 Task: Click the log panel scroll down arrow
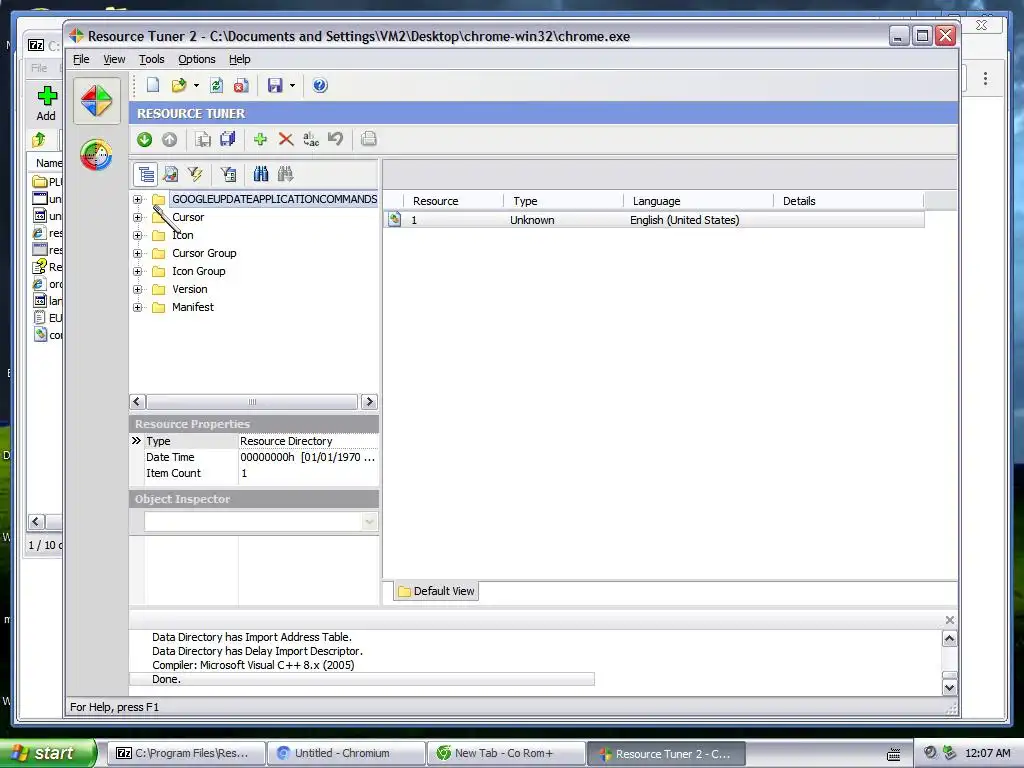pos(950,687)
